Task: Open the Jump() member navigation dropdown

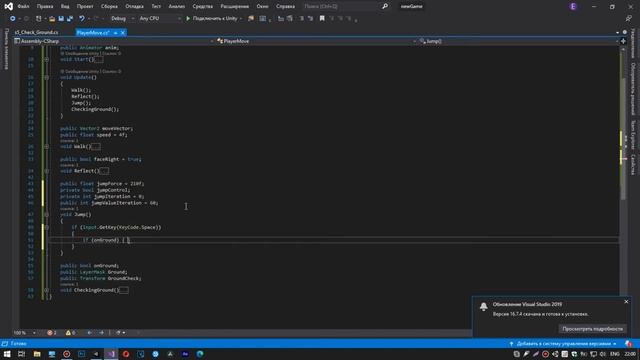Action: (518, 41)
